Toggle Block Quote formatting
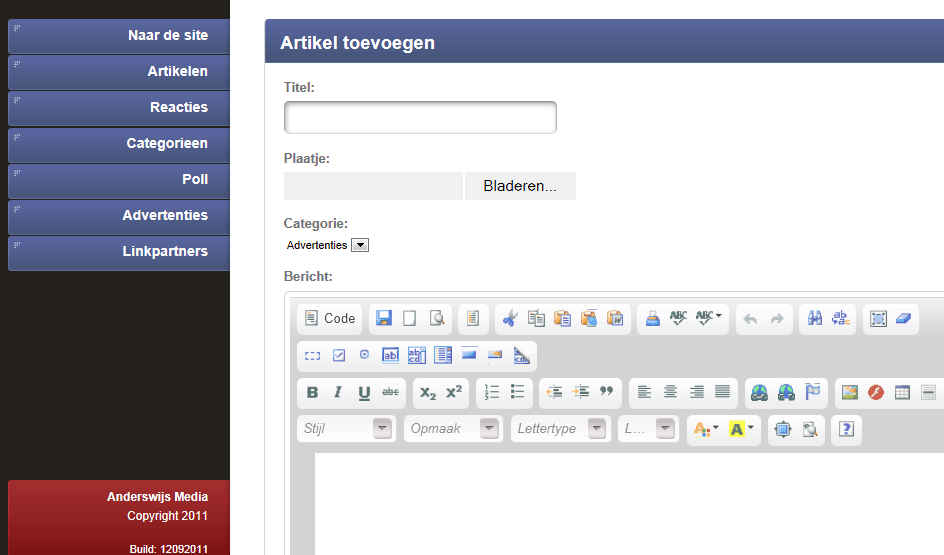 (x=607, y=392)
